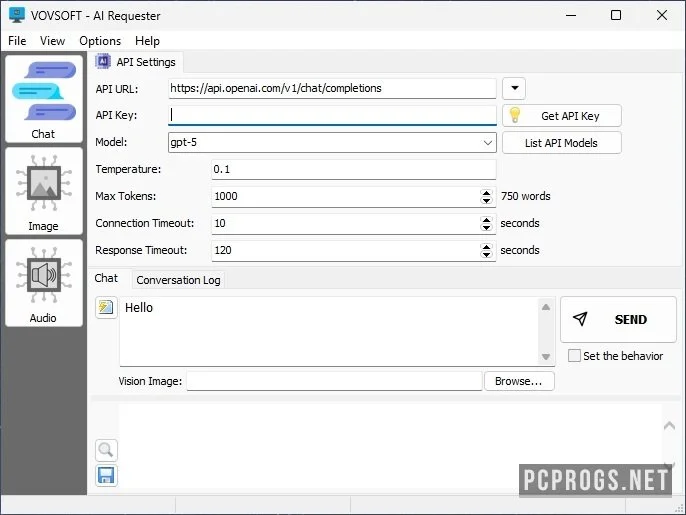This screenshot has height=515, width=686.
Task: Expand the Model combo box
Action: point(487,143)
